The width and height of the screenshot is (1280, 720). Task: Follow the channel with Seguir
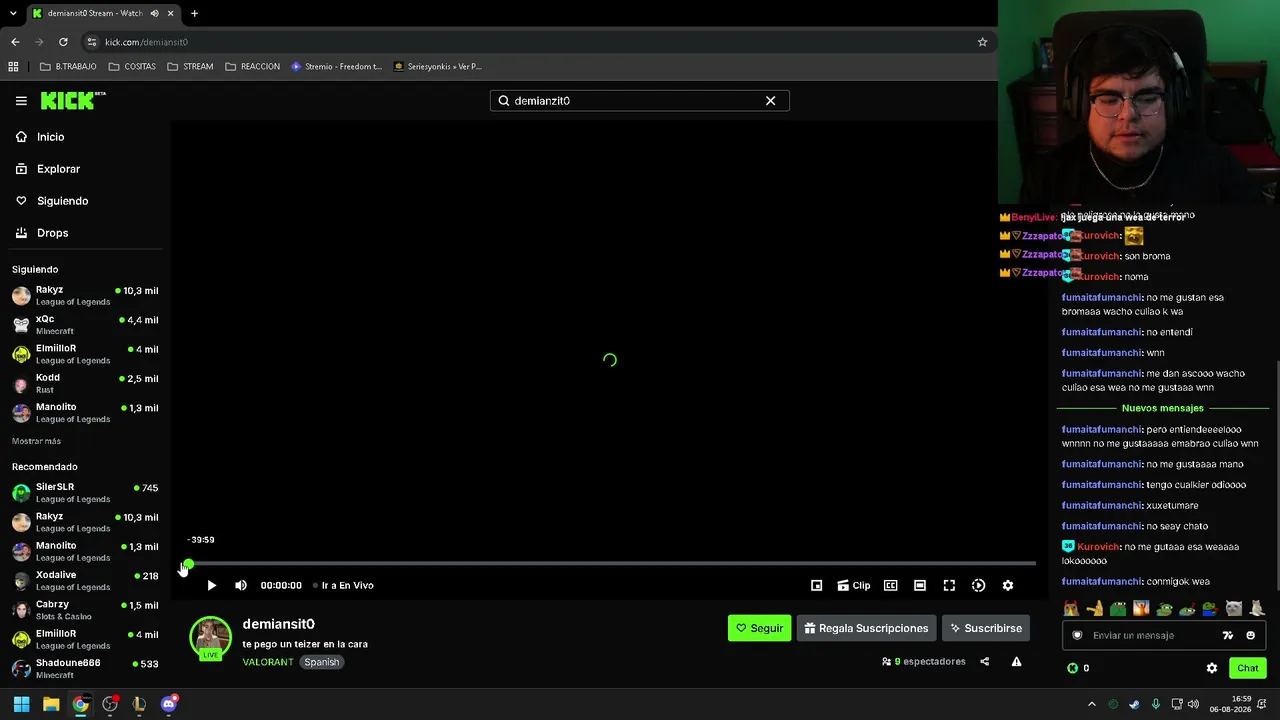pos(759,628)
